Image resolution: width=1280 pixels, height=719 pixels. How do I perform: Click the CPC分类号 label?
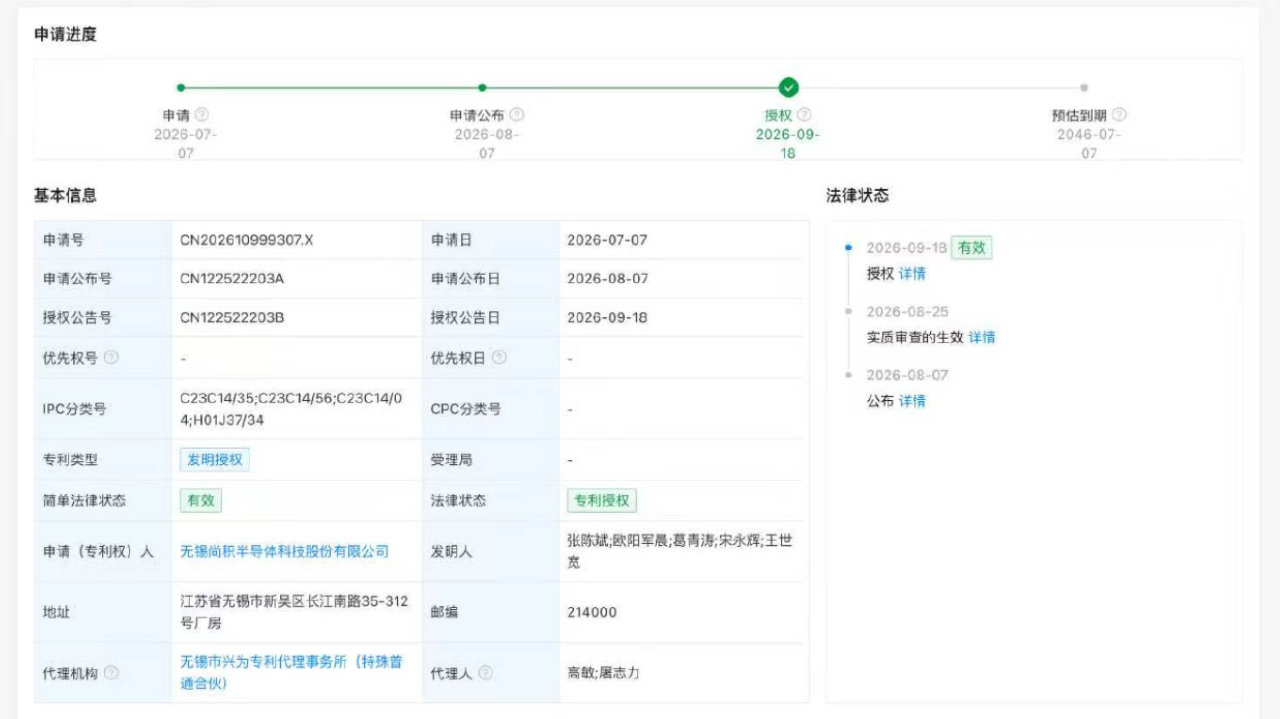point(466,409)
